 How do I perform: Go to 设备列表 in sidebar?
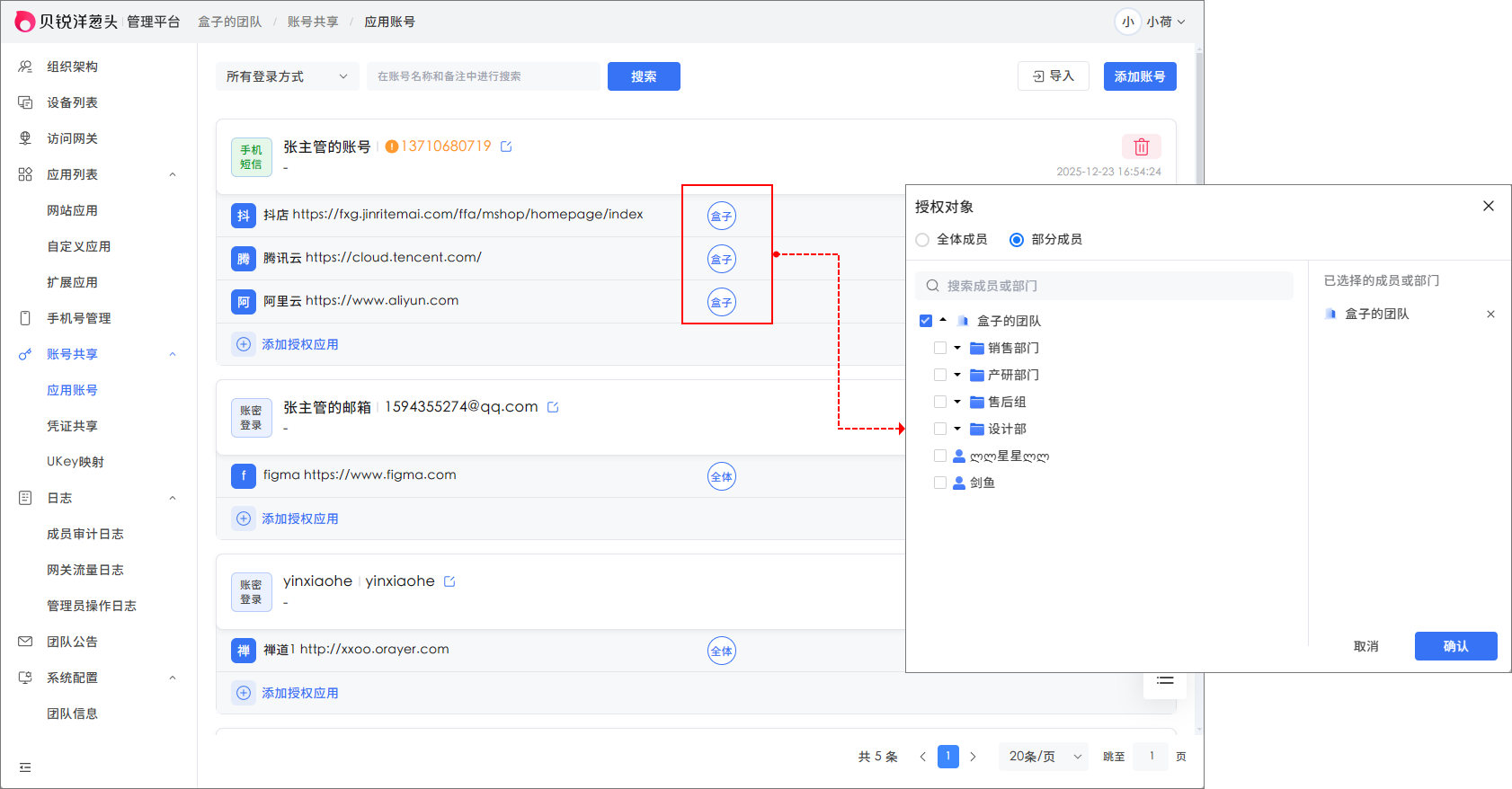(72, 102)
